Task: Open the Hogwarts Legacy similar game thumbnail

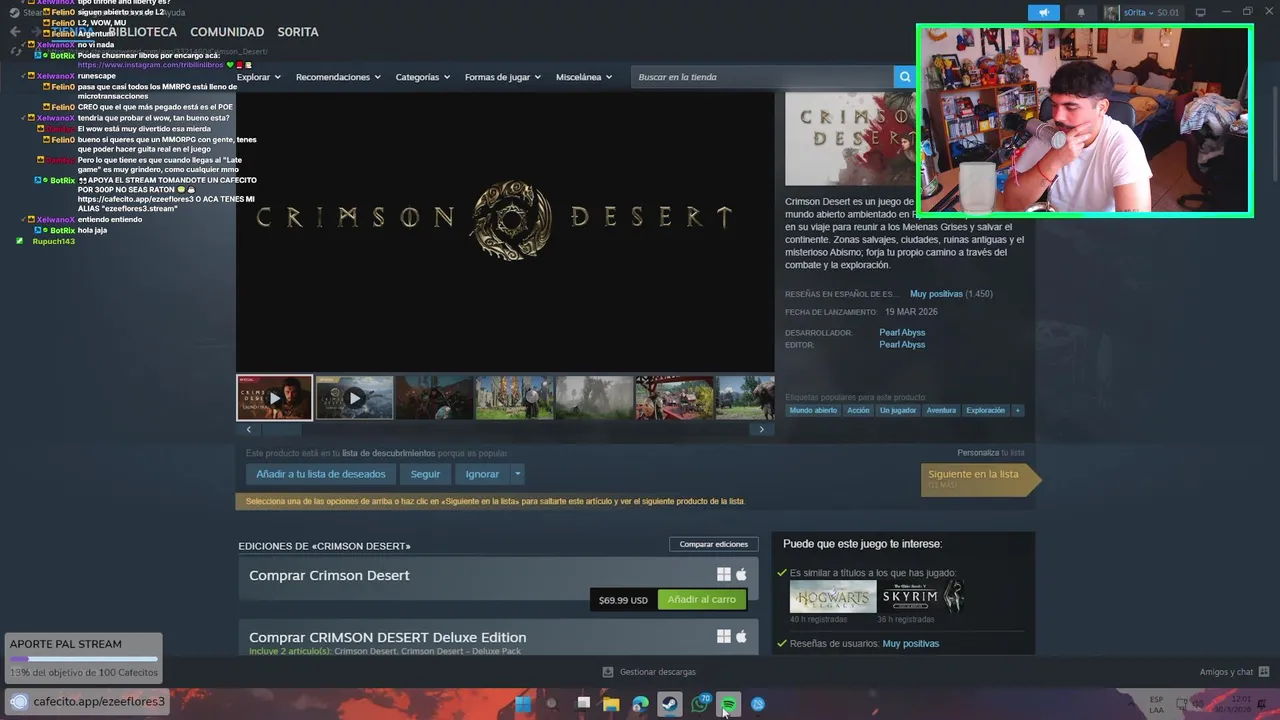Action: [833, 597]
